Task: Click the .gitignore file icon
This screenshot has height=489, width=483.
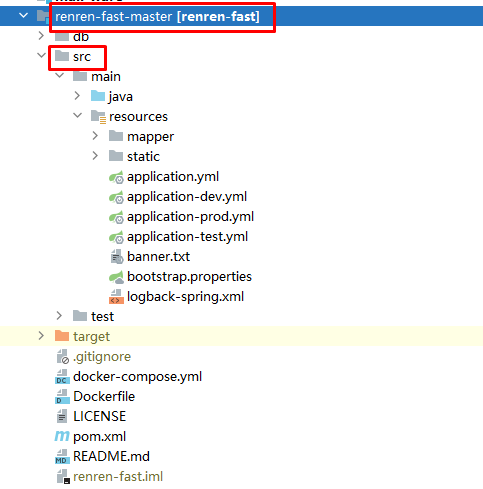Action: tap(62, 357)
